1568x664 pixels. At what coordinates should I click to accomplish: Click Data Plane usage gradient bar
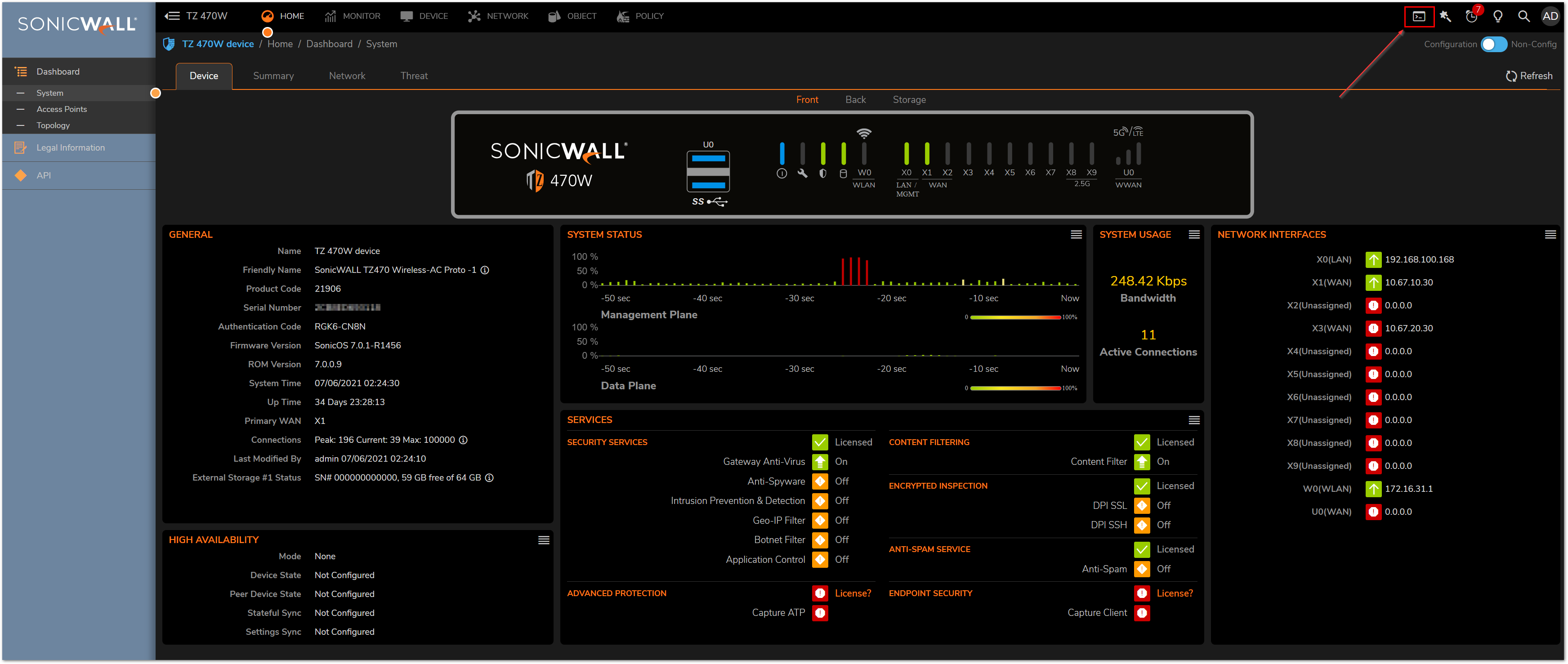[1015, 389]
